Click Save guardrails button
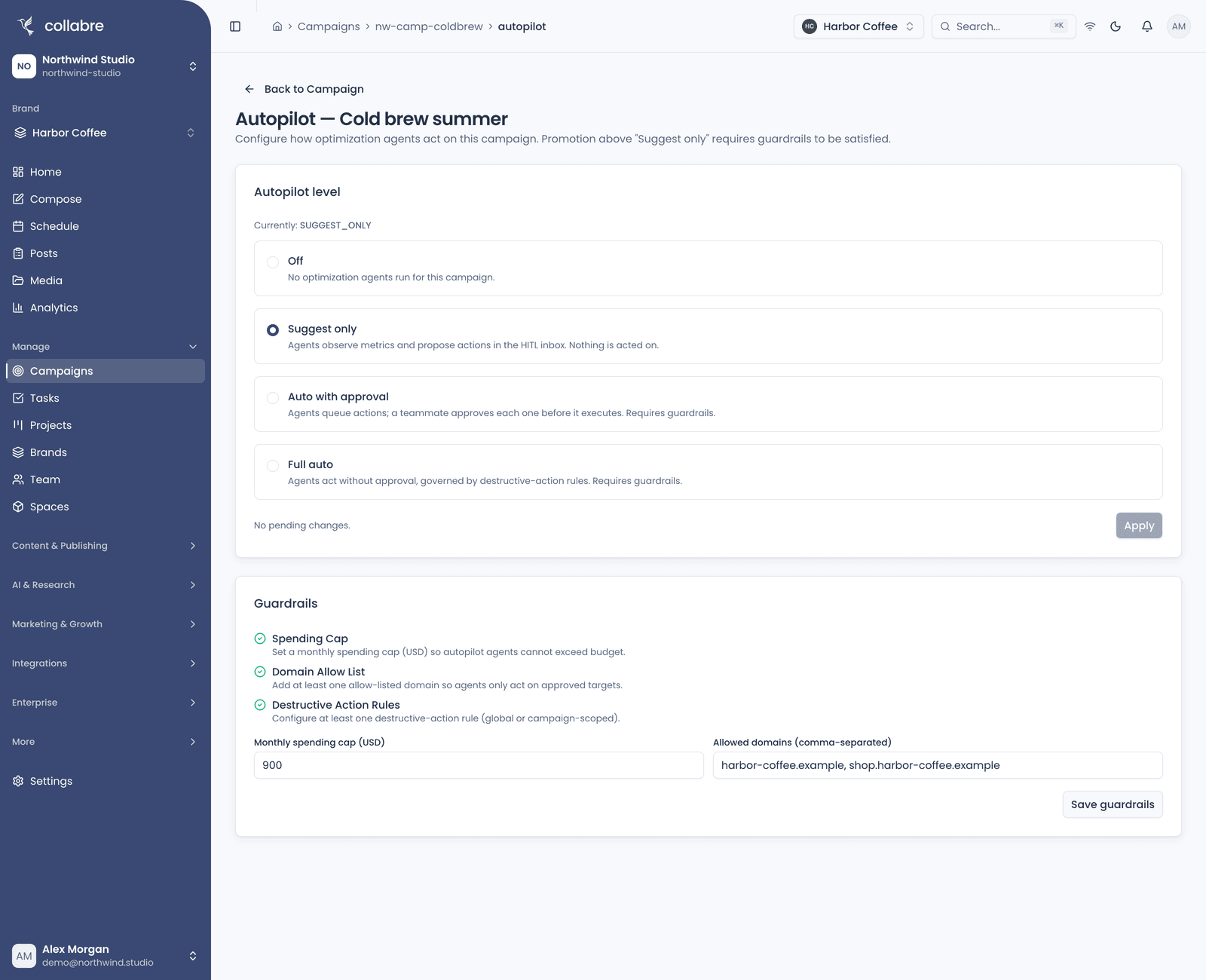 tap(1113, 804)
